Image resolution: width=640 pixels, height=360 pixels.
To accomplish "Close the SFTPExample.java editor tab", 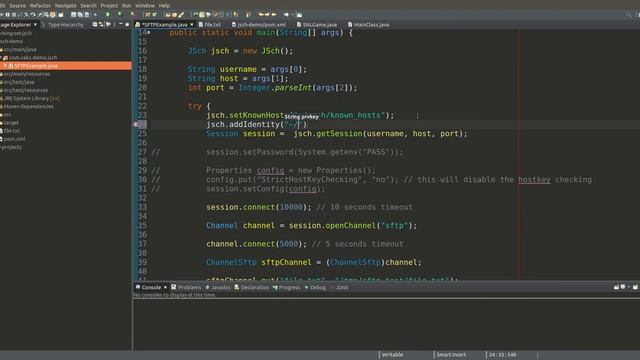I will pyautogui.click(x=191, y=25).
